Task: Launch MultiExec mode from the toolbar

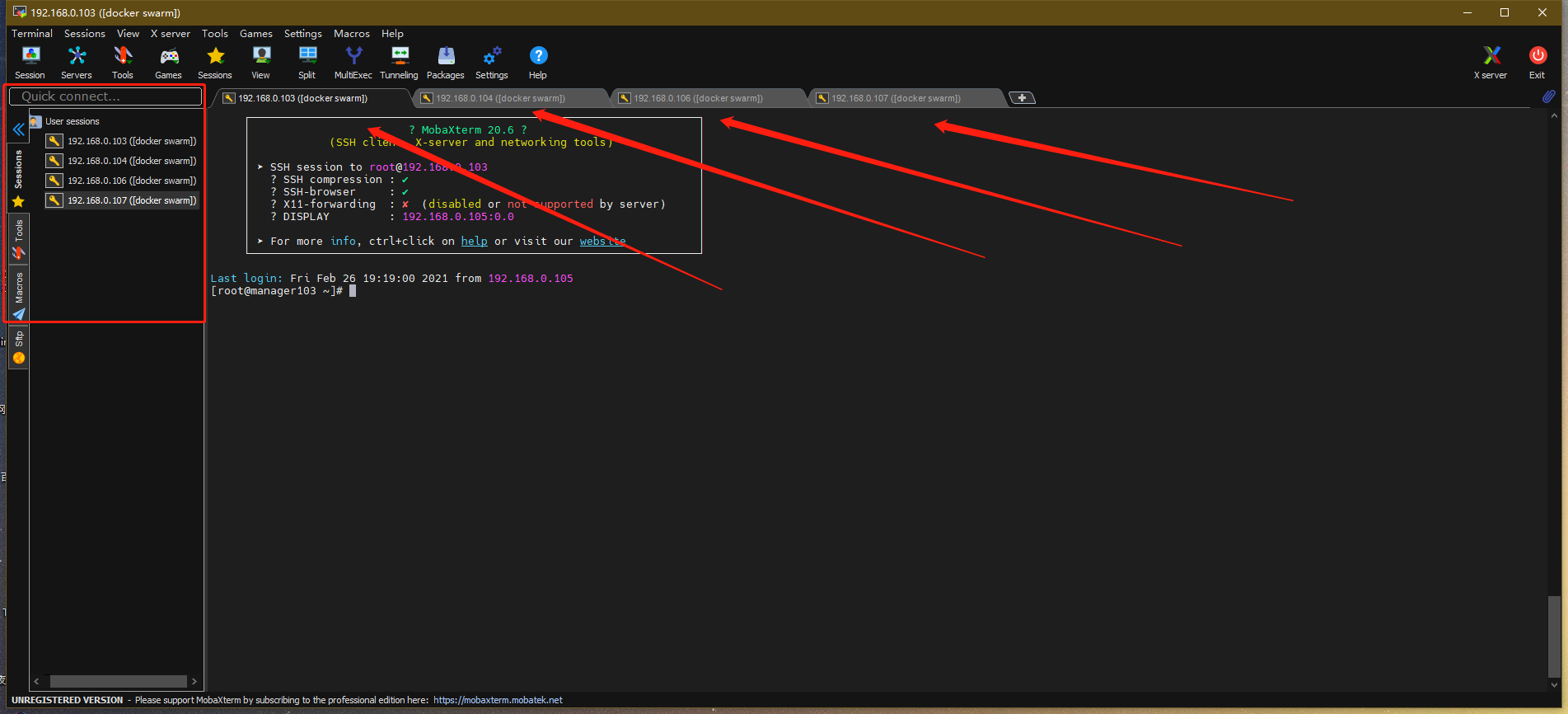Action: (353, 62)
